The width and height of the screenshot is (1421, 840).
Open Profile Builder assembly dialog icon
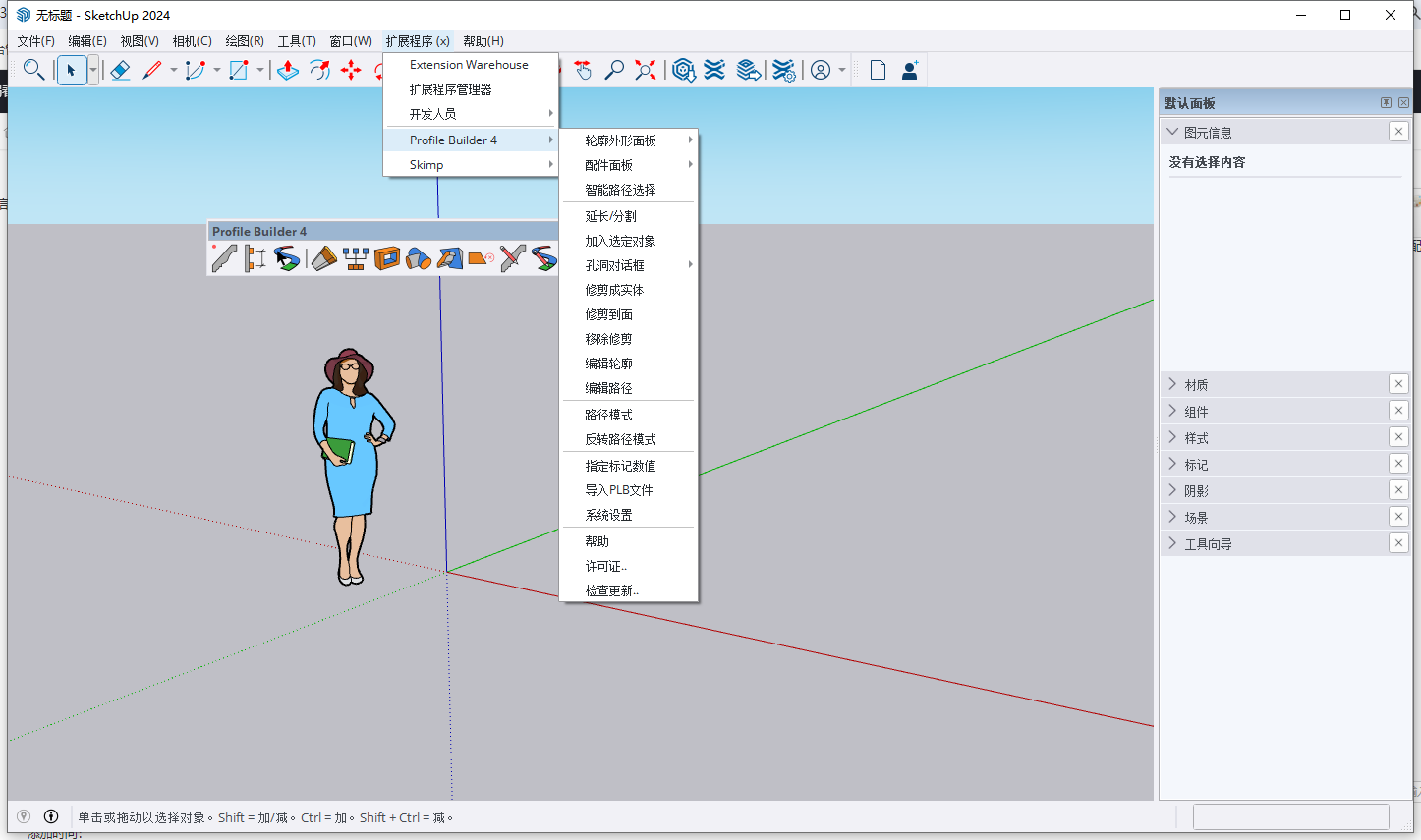click(x=256, y=258)
